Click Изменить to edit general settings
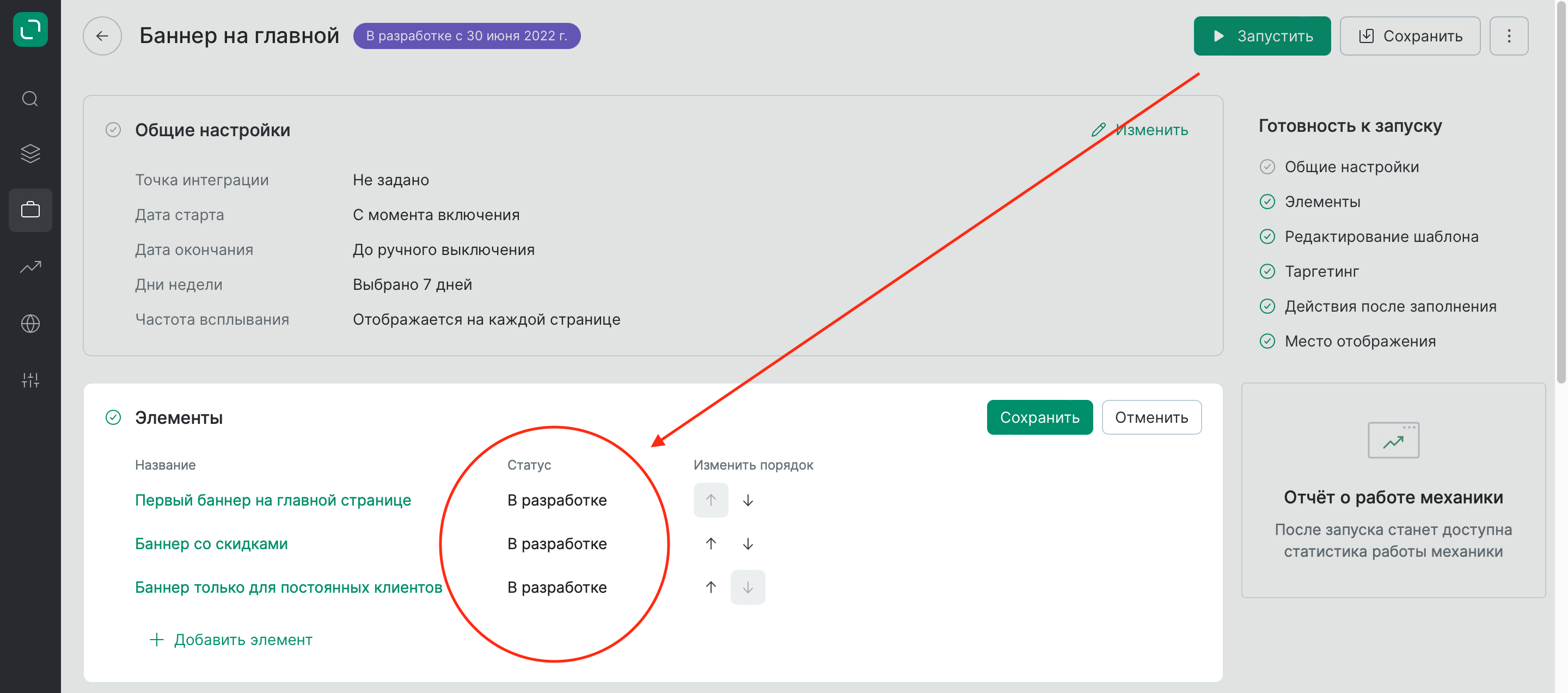The width and height of the screenshot is (1568, 693). click(1140, 130)
